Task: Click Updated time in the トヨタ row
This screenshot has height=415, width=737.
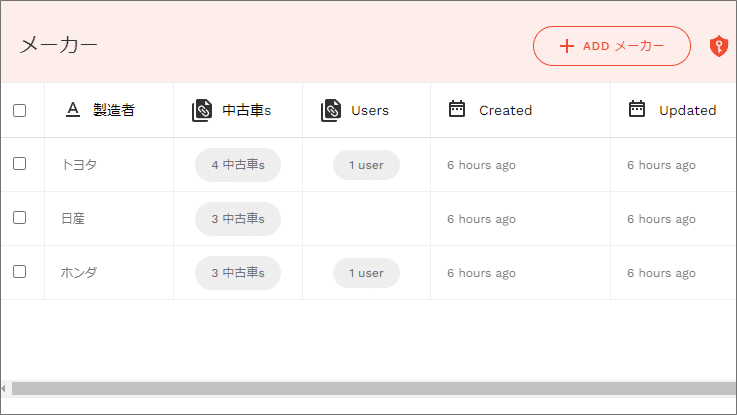Action: (x=661, y=165)
